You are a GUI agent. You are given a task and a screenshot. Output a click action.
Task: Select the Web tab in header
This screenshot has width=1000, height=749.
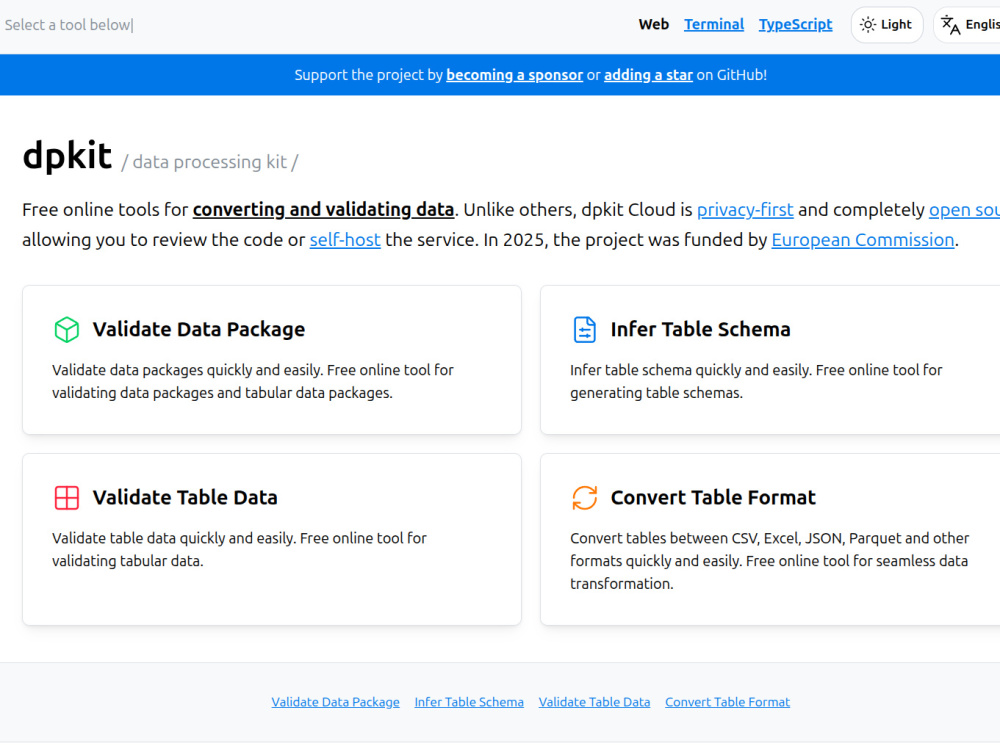coord(654,25)
